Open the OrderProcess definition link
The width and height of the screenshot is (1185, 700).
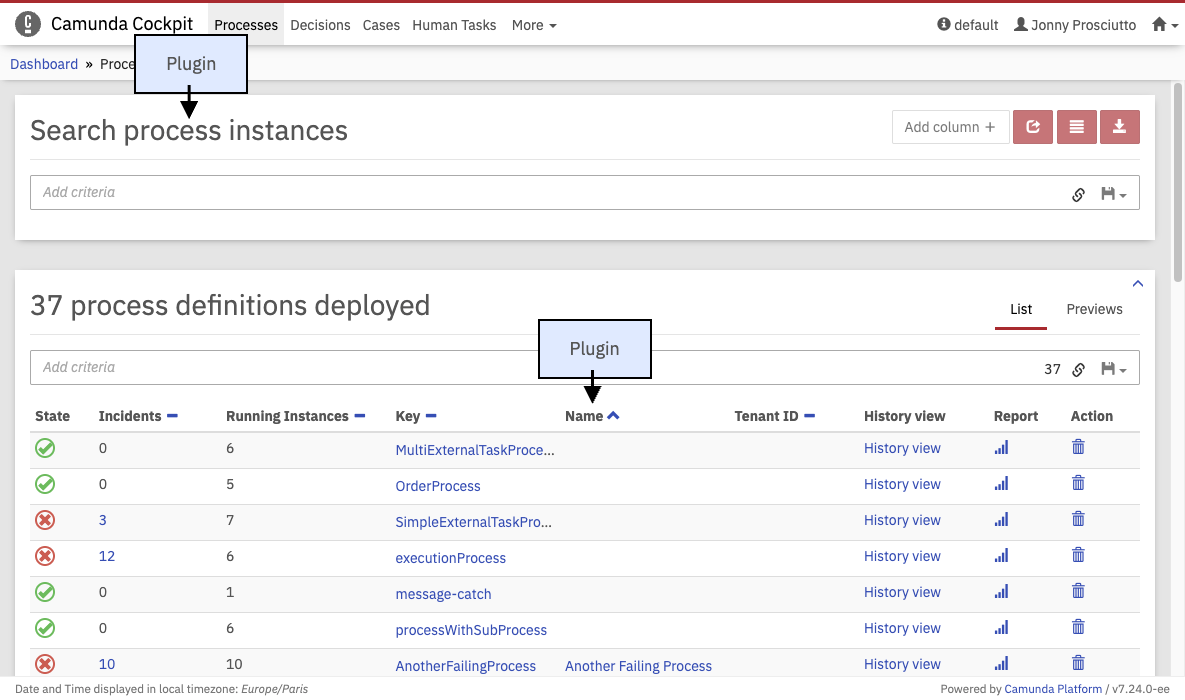click(x=438, y=486)
